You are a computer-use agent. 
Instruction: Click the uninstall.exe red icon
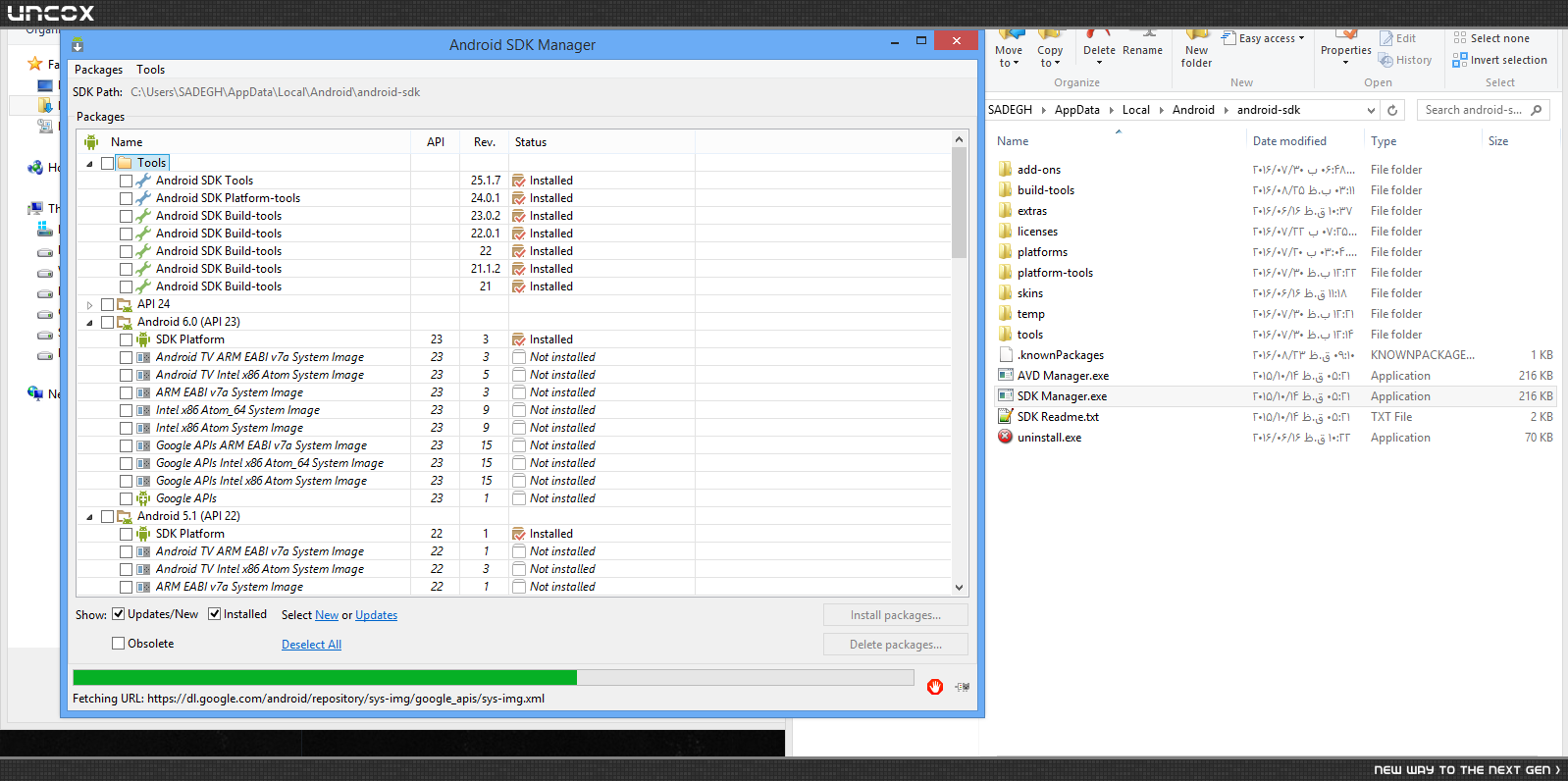click(x=1005, y=438)
